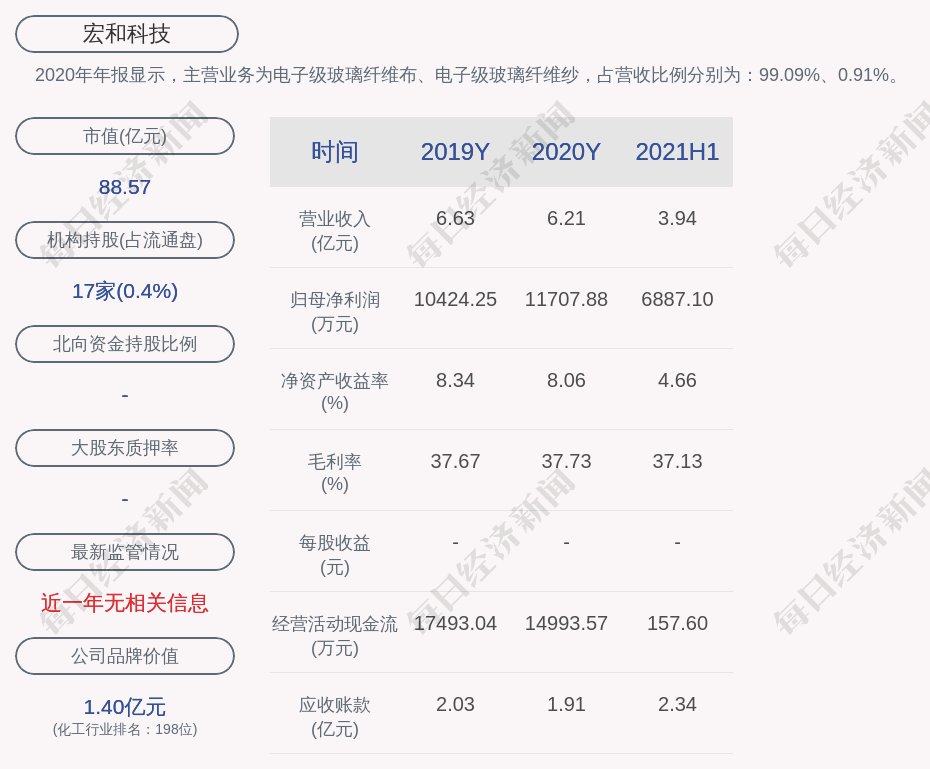
Task: Click the 最新监管情况 label
Action: 125,552
